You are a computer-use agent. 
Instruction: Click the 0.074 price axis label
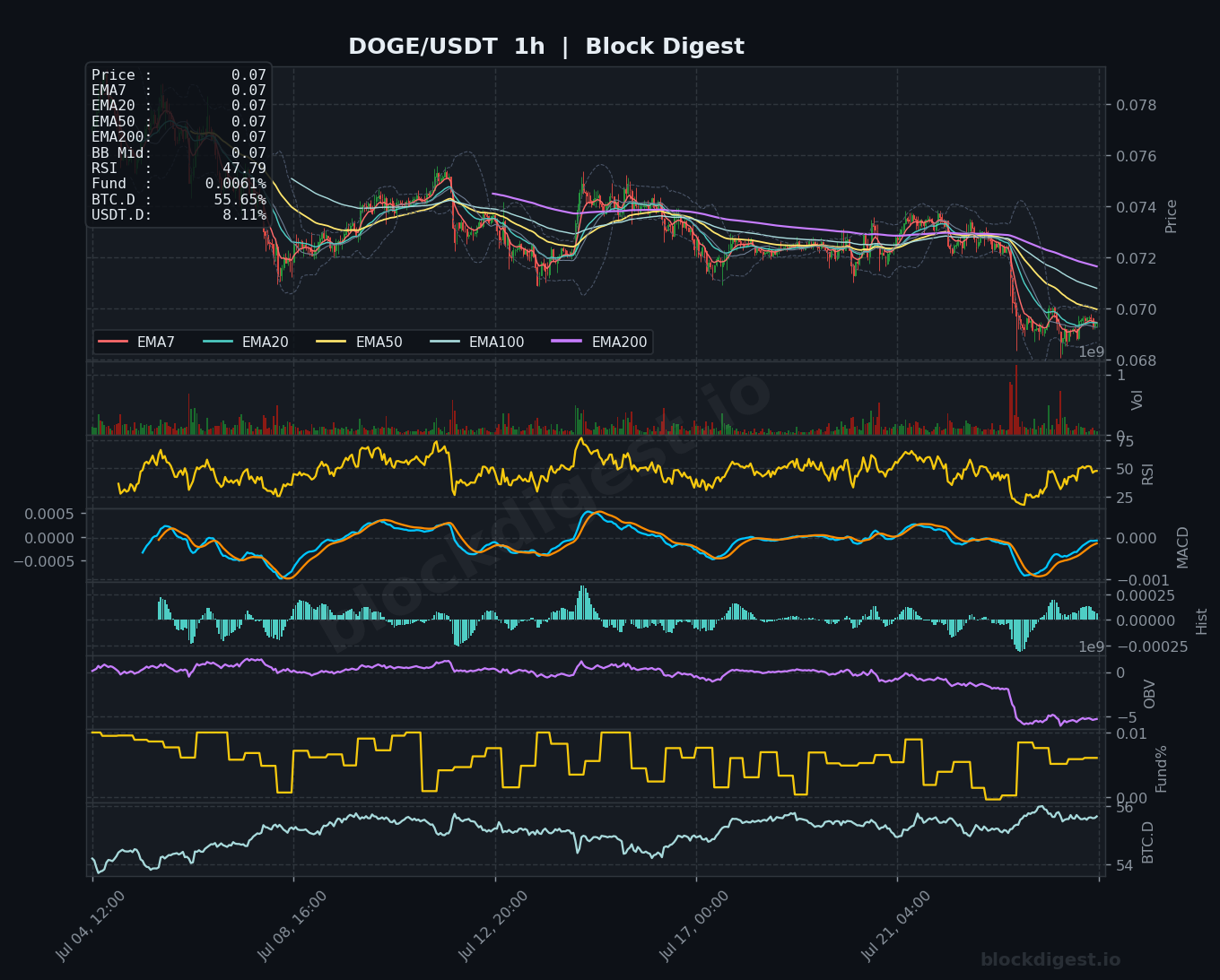[1136, 207]
